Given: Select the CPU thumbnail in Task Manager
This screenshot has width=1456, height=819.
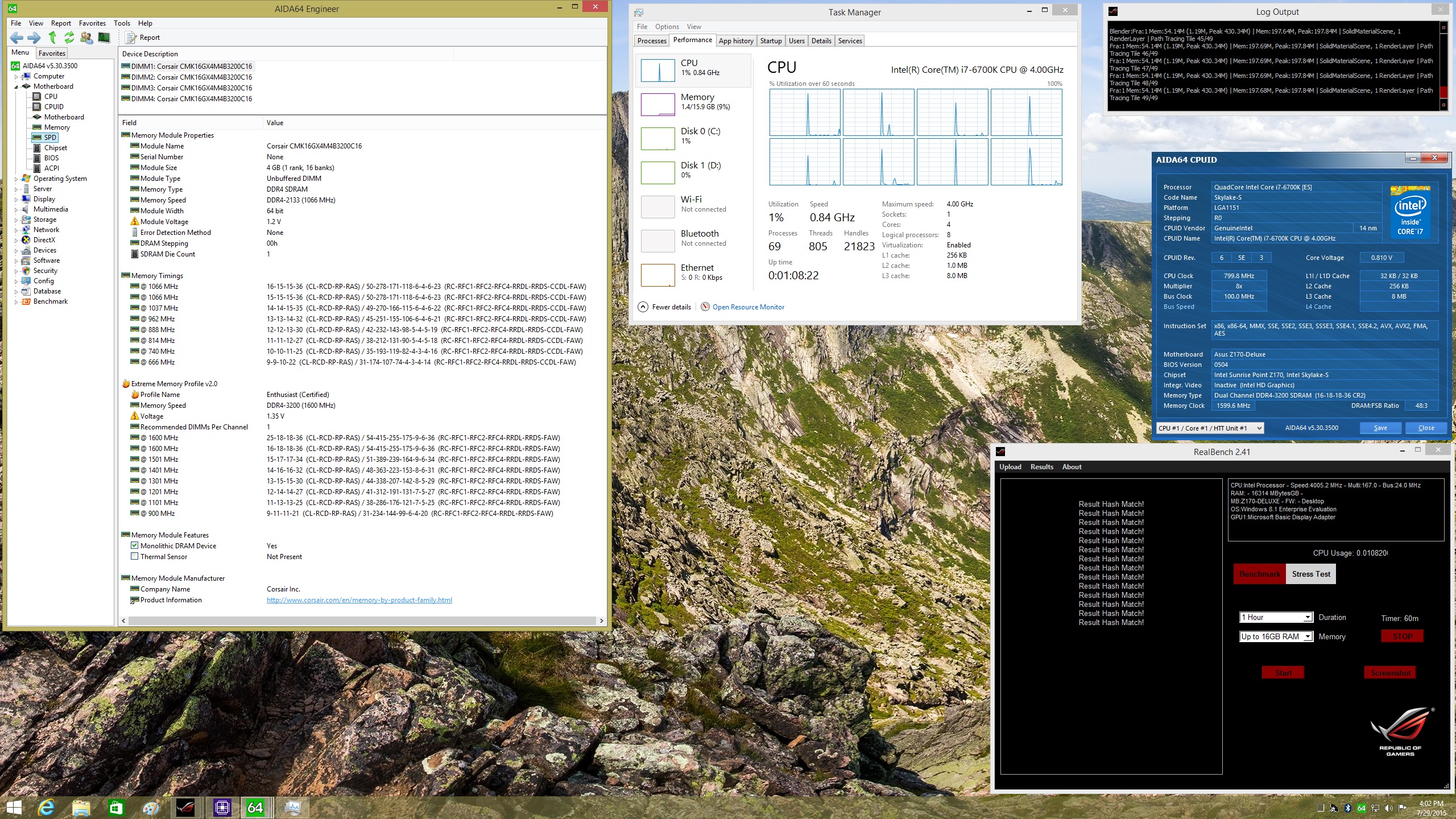Looking at the screenshot, I should pyautogui.click(x=658, y=71).
